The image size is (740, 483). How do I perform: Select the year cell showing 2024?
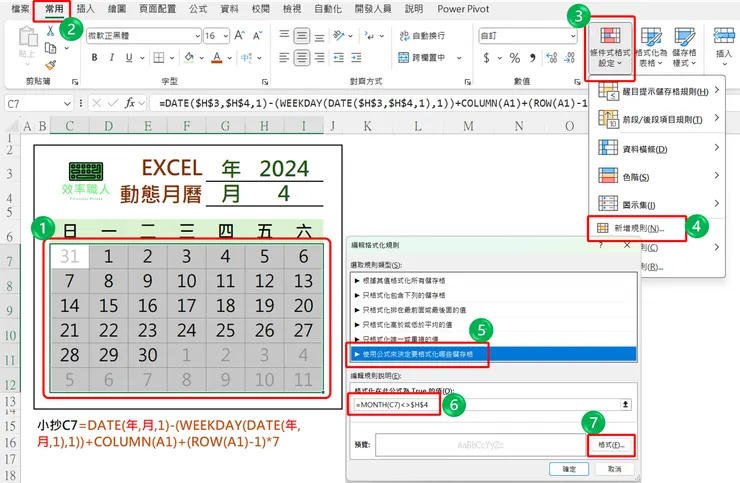click(284, 169)
